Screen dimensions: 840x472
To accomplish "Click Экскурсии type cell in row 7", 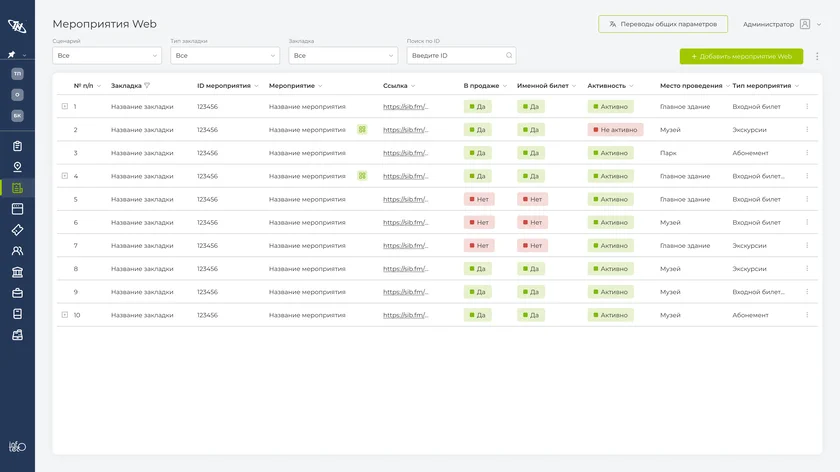I will [749, 245].
